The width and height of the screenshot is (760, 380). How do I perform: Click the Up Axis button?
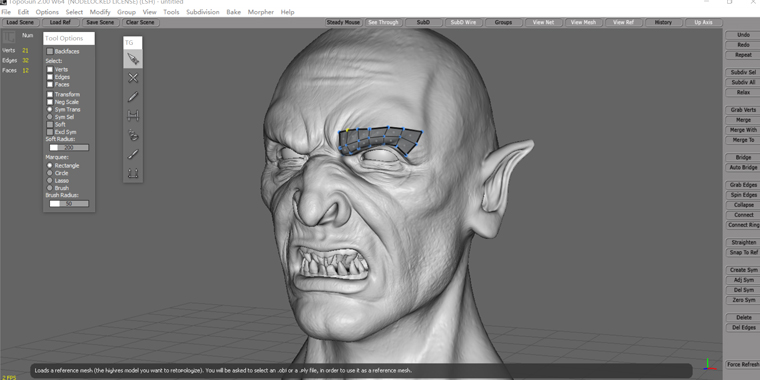(x=703, y=22)
